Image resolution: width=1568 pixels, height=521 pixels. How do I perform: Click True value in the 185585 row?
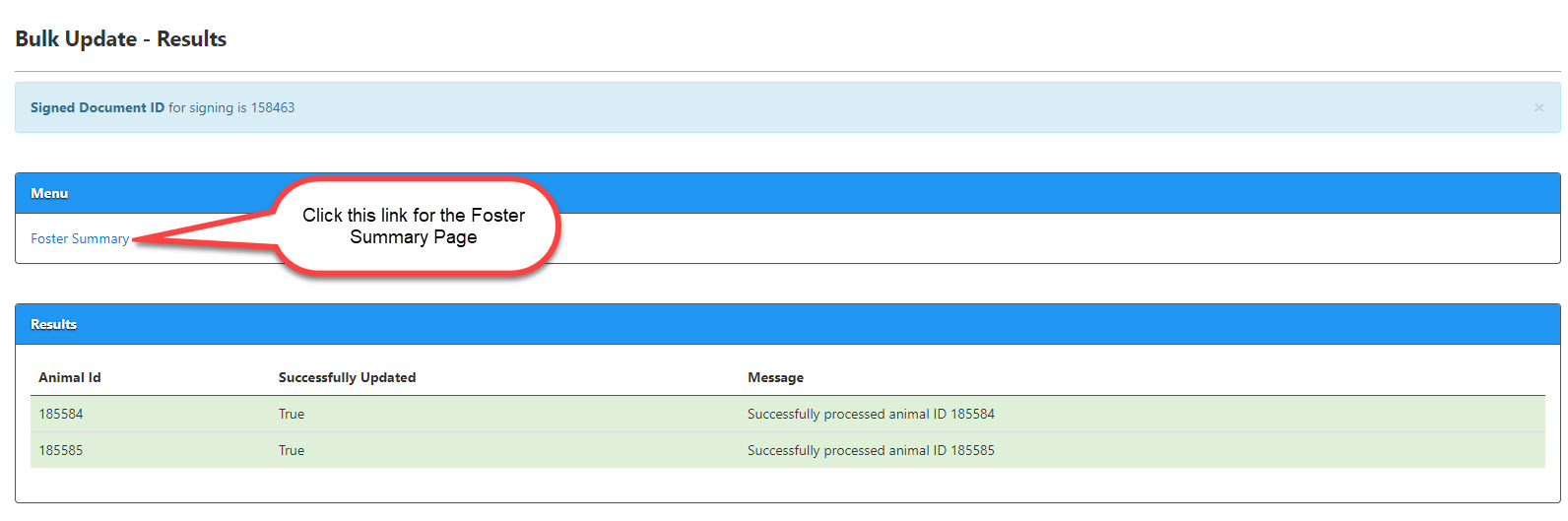292,450
